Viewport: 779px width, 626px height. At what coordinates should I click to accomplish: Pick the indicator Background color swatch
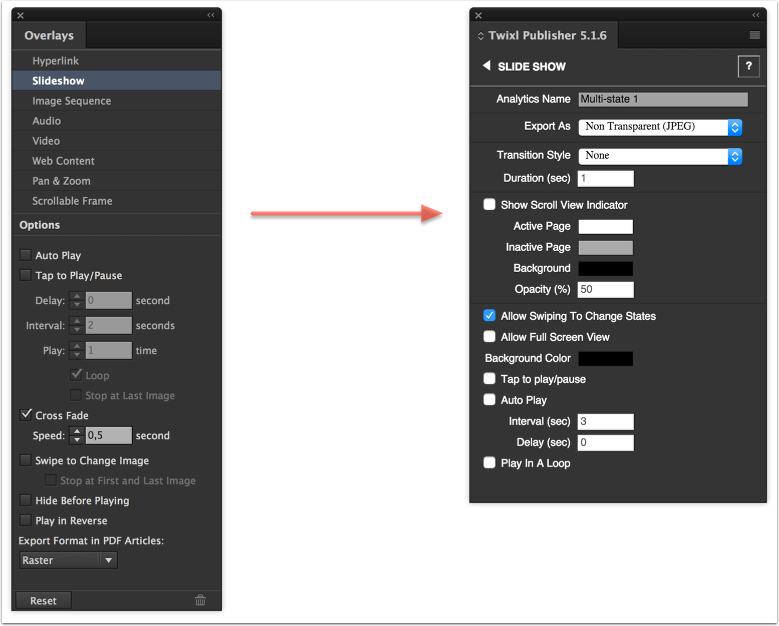(606, 269)
